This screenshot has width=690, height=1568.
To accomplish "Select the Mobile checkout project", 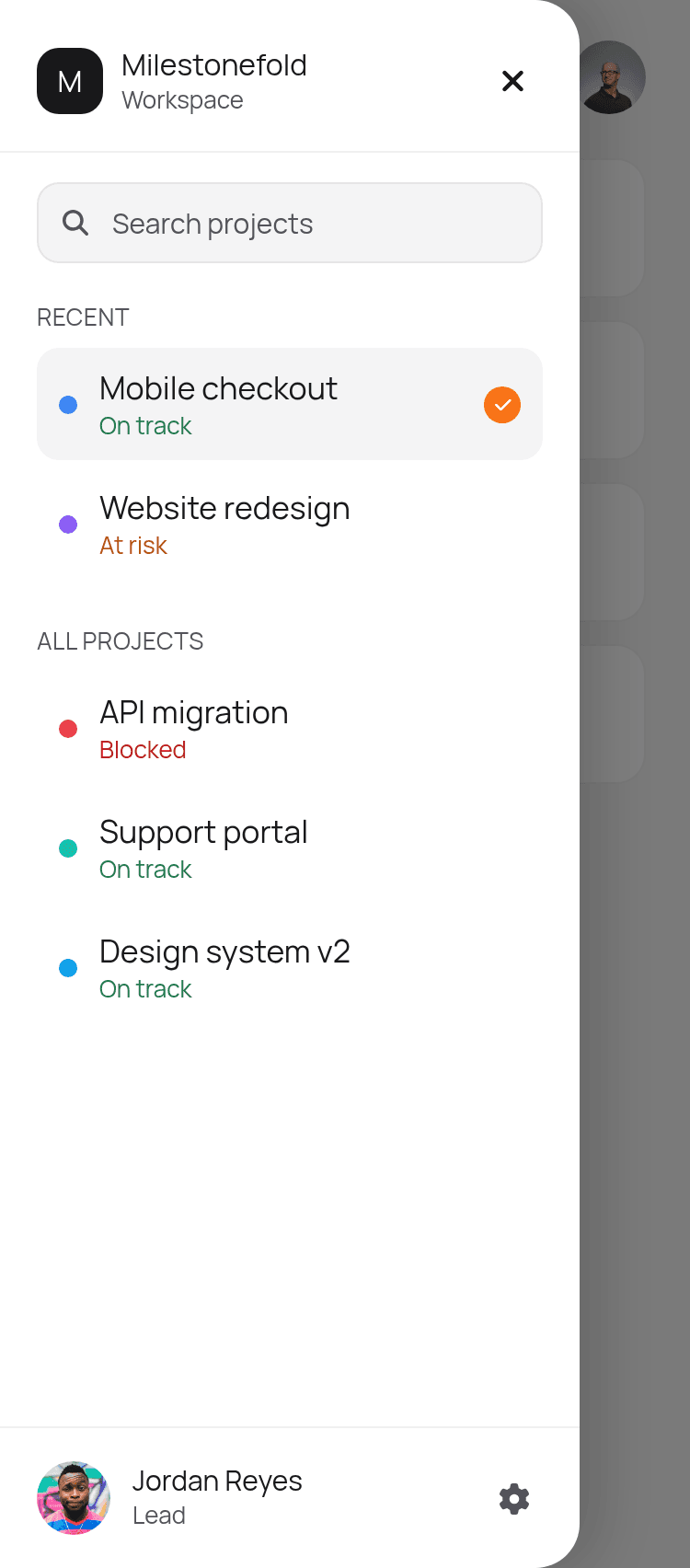I will (290, 404).
